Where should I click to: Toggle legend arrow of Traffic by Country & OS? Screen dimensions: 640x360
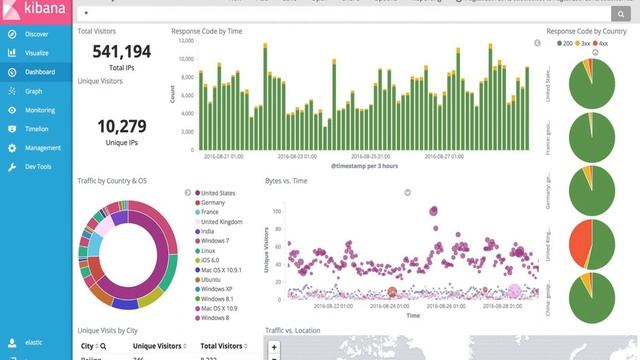click(x=187, y=193)
